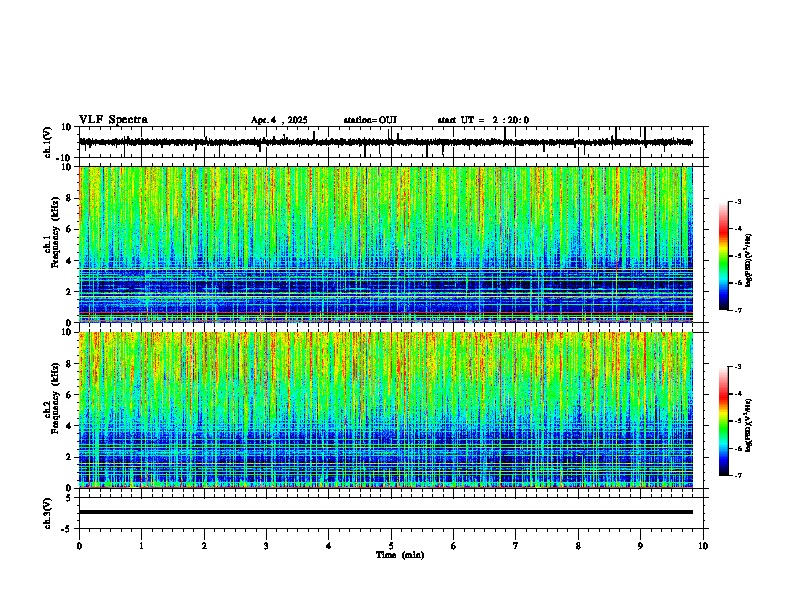The height and width of the screenshot is (612, 792).
Task: Select the "Apr. 4 , 2025" date text
Action: (x=279, y=120)
